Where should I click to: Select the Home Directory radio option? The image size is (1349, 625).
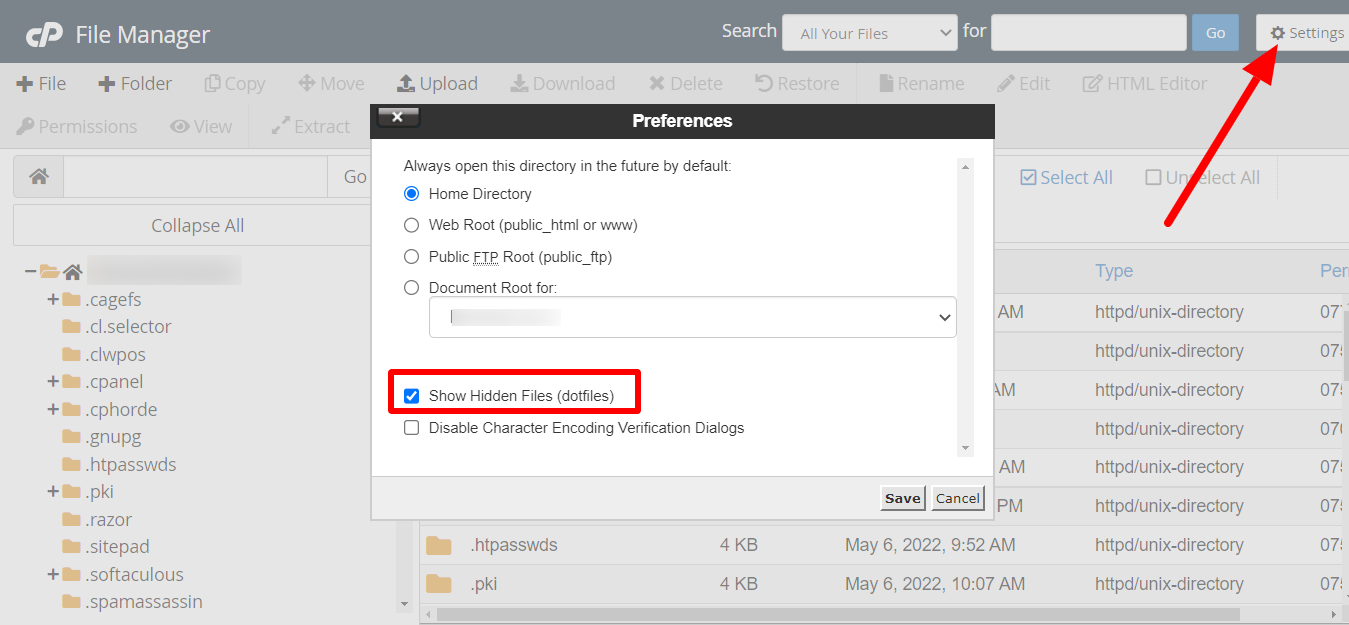click(411, 194)
